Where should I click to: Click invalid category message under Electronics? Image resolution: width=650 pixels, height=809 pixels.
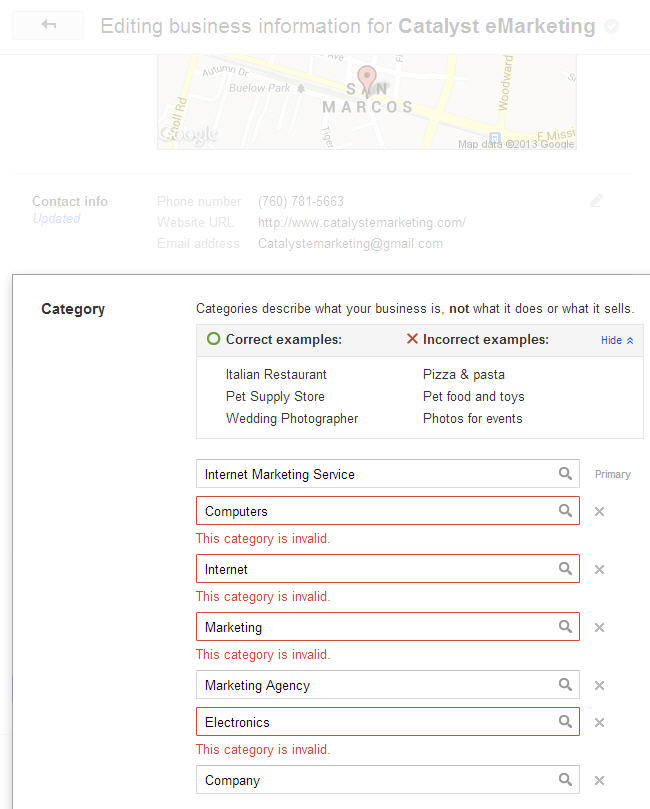[x=263, y=749]
